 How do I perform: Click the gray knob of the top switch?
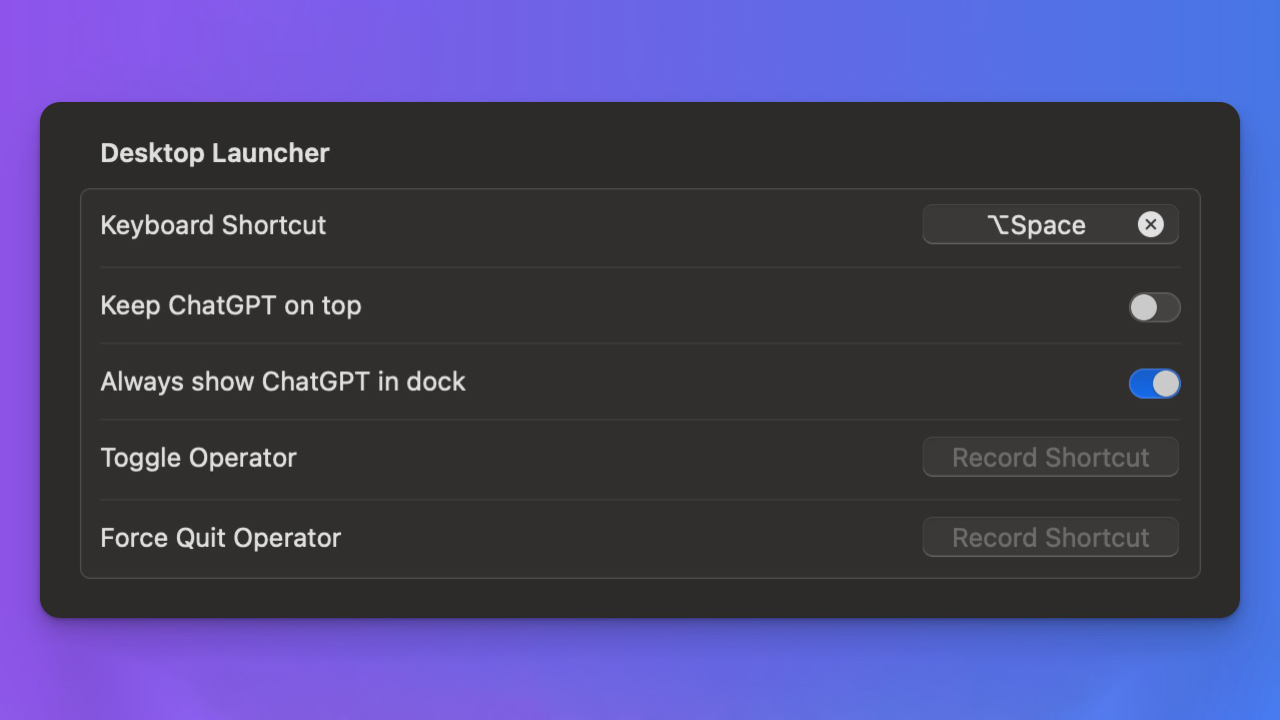[1144, 307]
